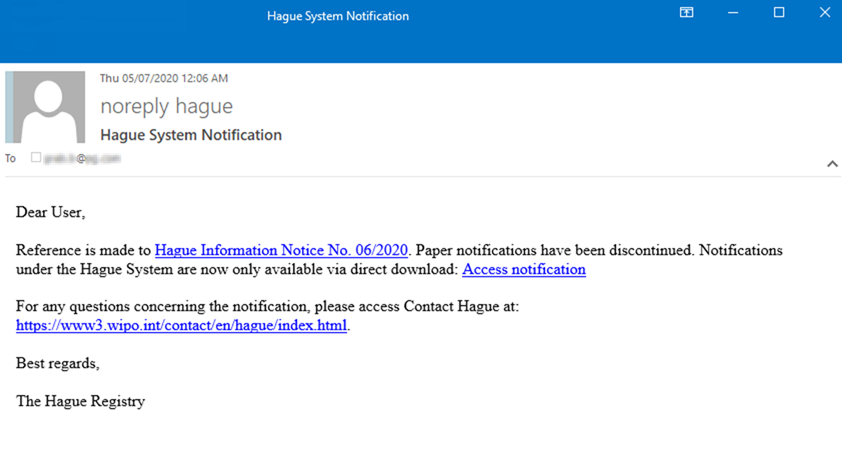Viewport: 842px width, 472px height.
Task: Click the bold subject line in header
Action: 191,135
